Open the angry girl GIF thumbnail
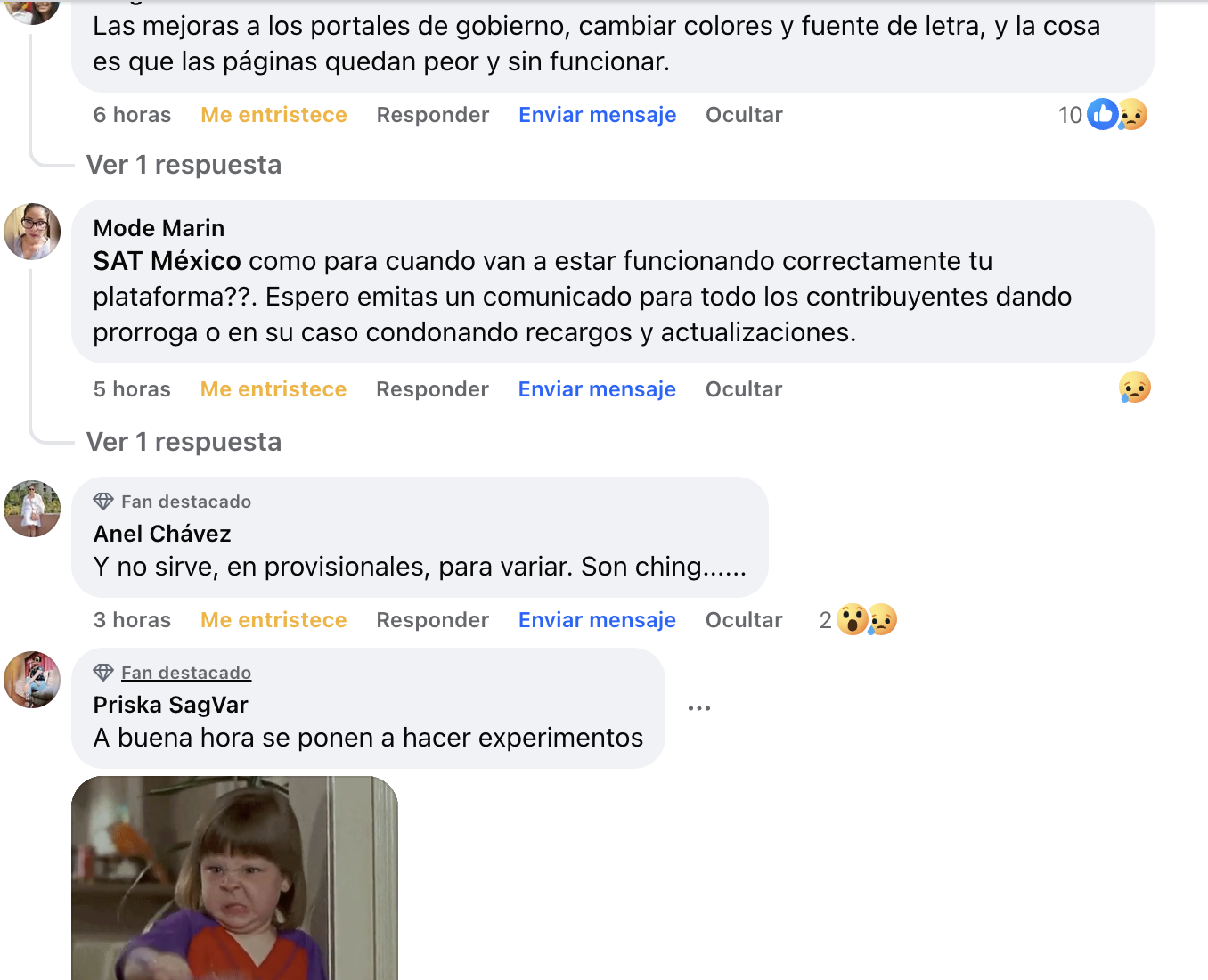The height and width of the screenshot is (980, 1208). (234, 878)
